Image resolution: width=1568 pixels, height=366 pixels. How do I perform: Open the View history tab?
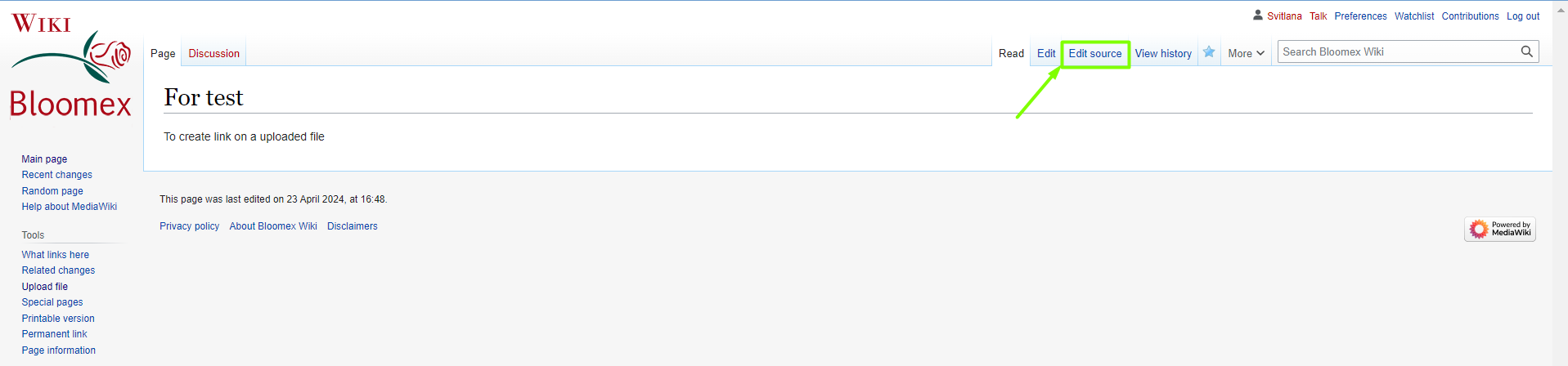1163,54
